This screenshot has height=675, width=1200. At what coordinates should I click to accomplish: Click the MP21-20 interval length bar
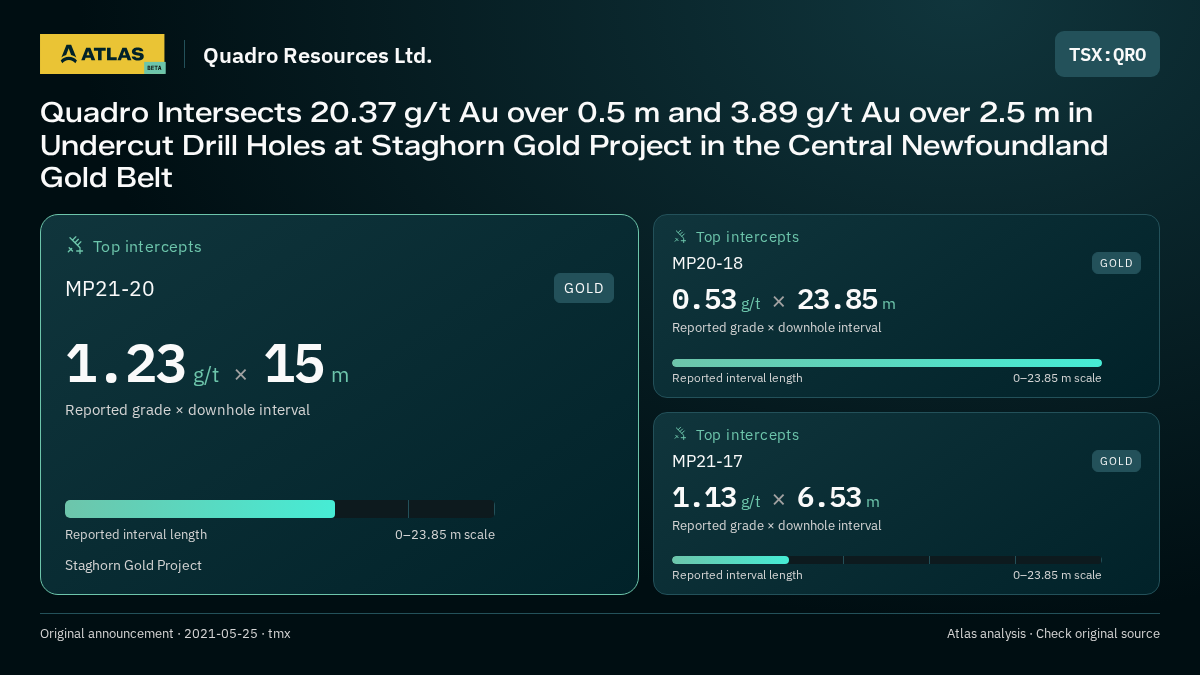click(x=280, y=509)
